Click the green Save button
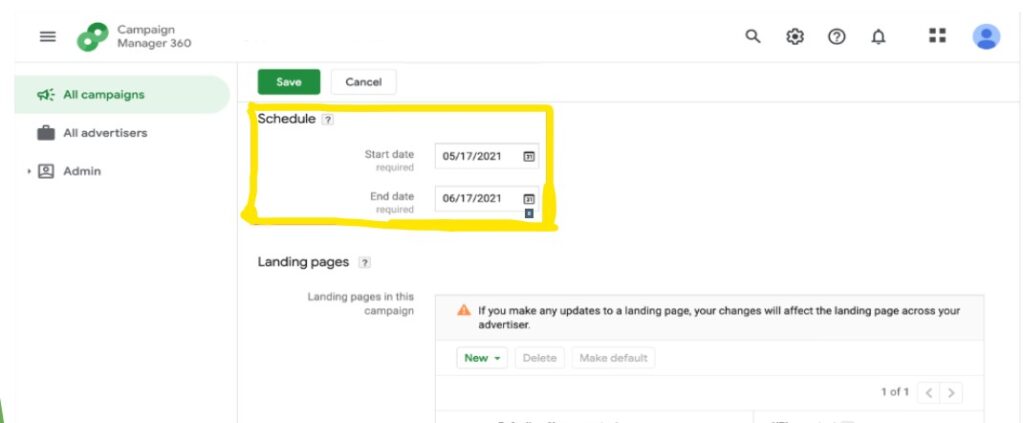The height and width of the screenshot is (423, 1024). (x=289, y=82)
